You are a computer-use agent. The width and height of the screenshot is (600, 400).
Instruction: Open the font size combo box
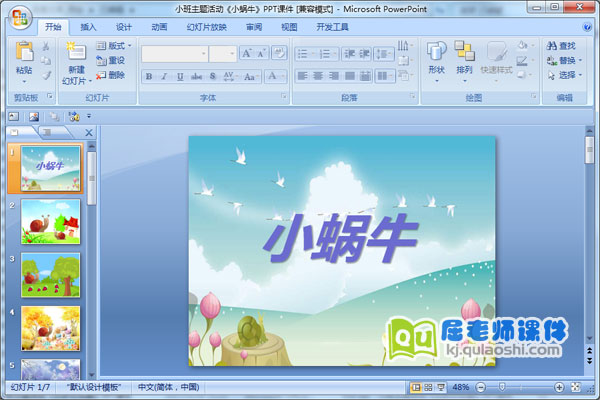click(223, 54)
